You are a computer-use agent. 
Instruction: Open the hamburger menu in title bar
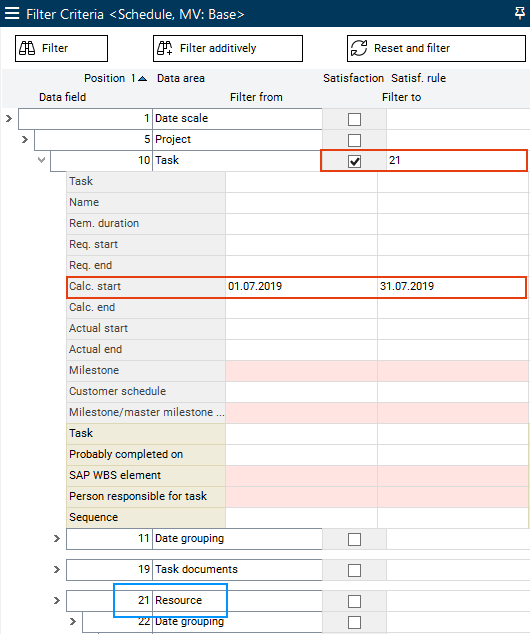pyautogui.click(x=12, y=13)
